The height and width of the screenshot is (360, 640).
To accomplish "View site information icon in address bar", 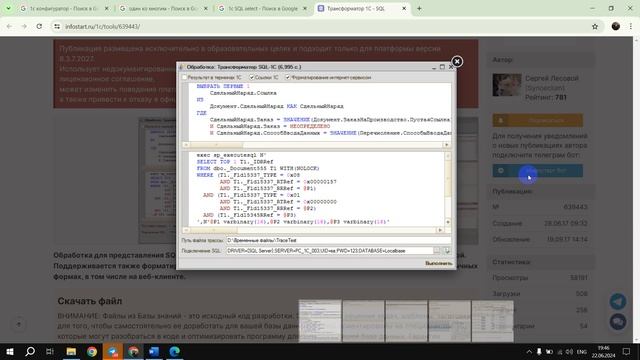I will tap(57, 27).
